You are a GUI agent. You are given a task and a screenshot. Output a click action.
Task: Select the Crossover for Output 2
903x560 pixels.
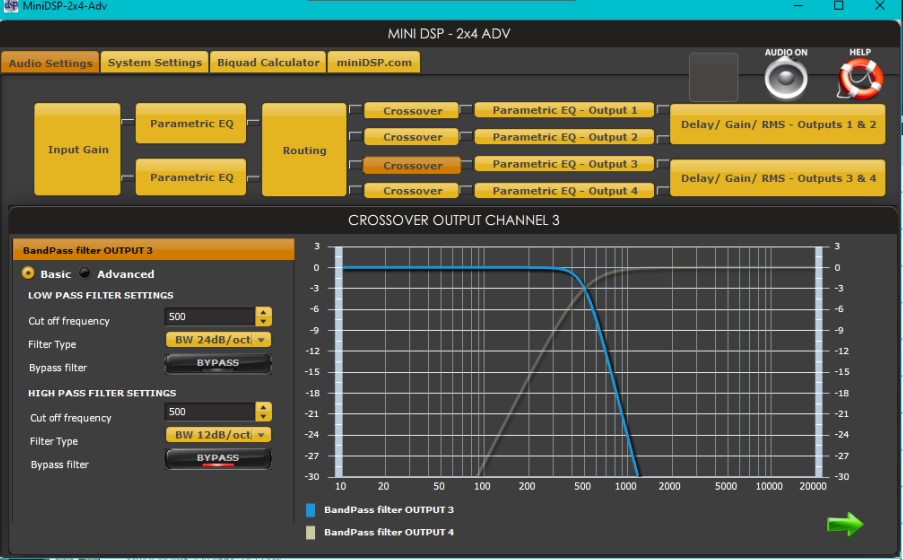(412, 137)
